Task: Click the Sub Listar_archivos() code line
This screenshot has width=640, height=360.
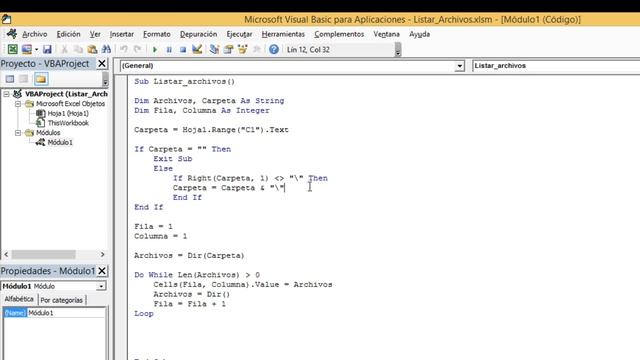Action: click(x=184, y=81)
